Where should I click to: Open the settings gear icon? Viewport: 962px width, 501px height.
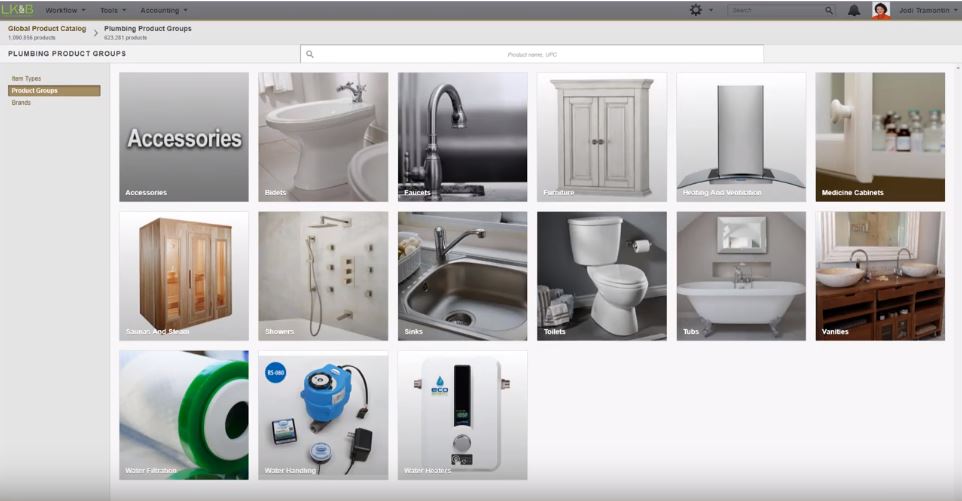(696, 10)
